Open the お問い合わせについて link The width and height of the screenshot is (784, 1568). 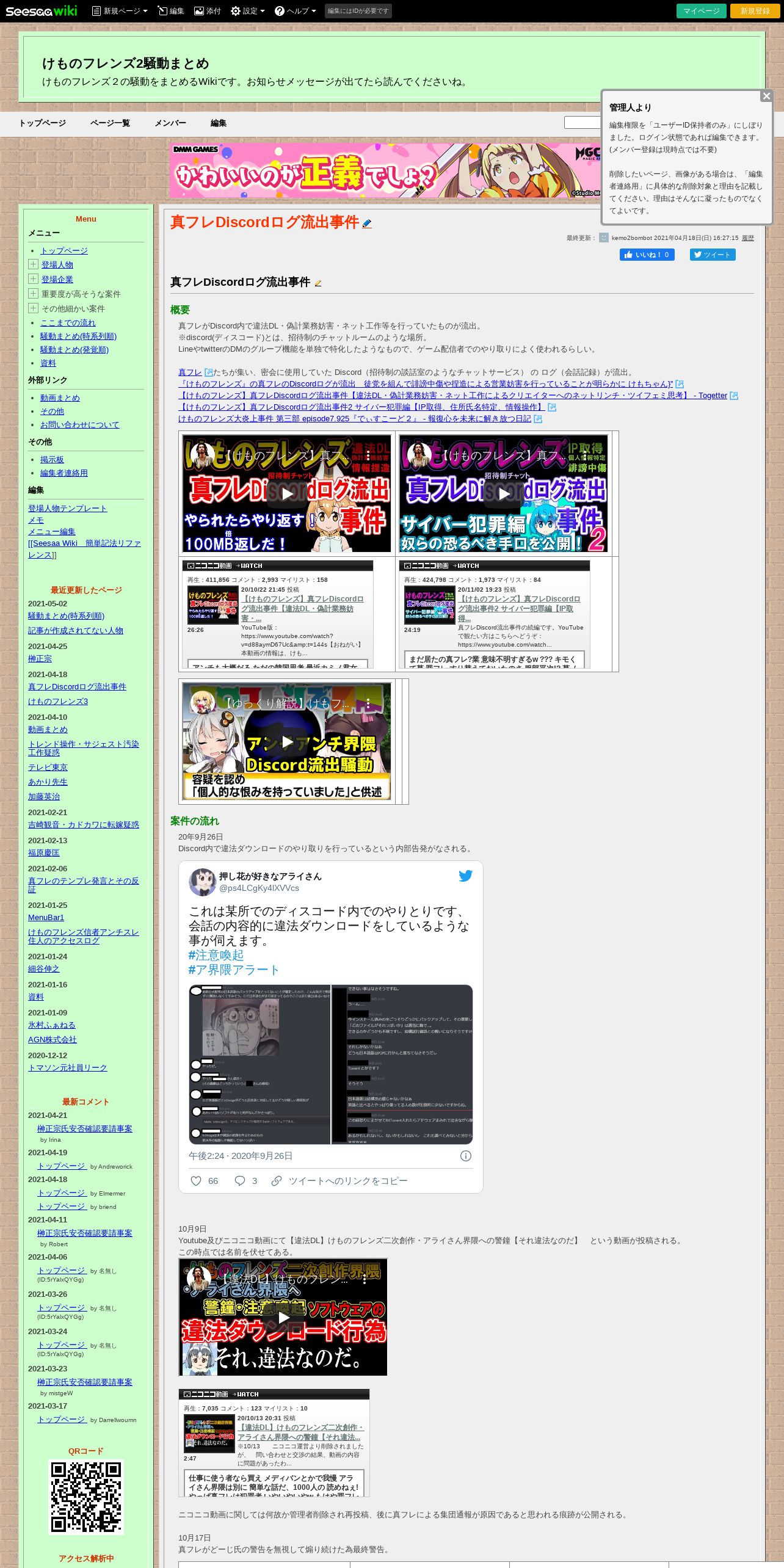point(80,425)
